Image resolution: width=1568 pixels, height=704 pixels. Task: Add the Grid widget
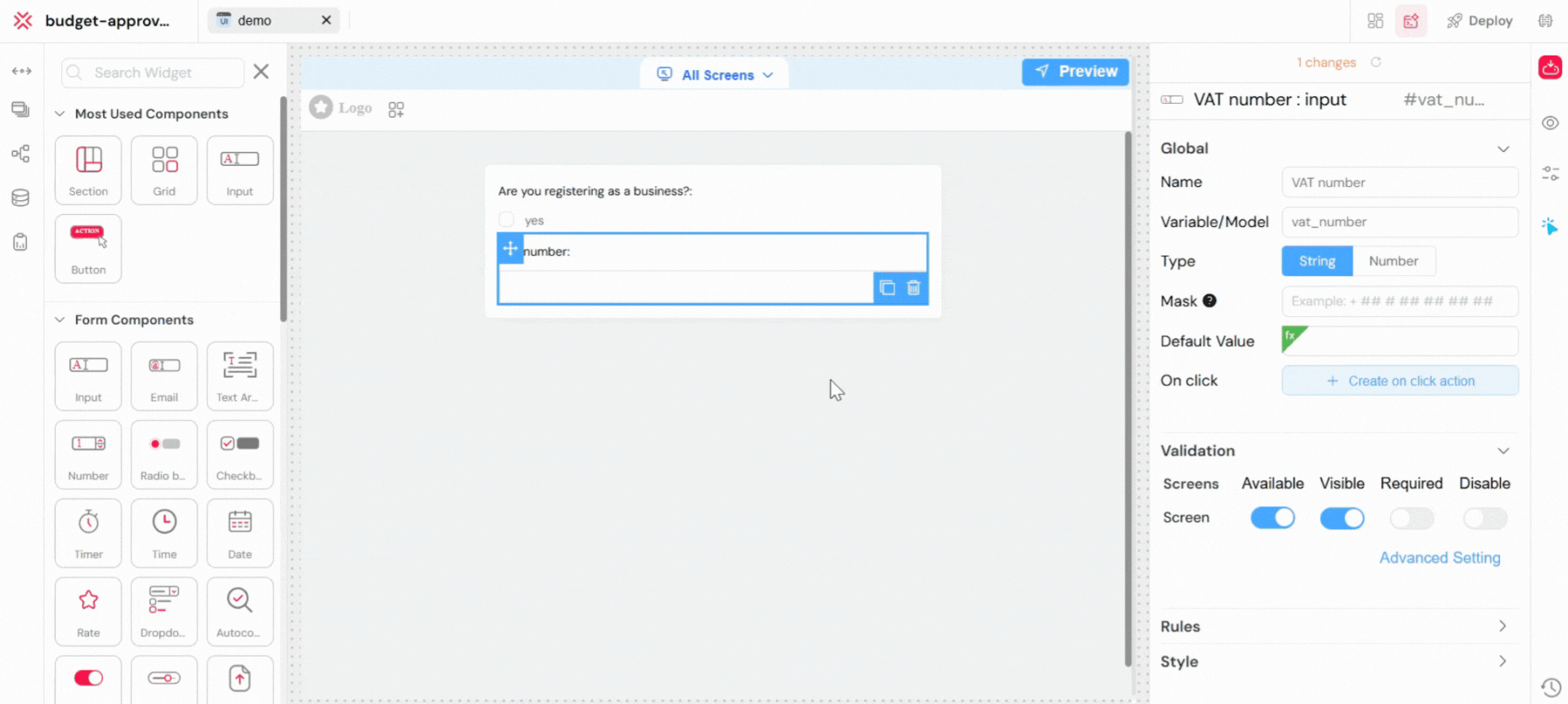point(164,170)
